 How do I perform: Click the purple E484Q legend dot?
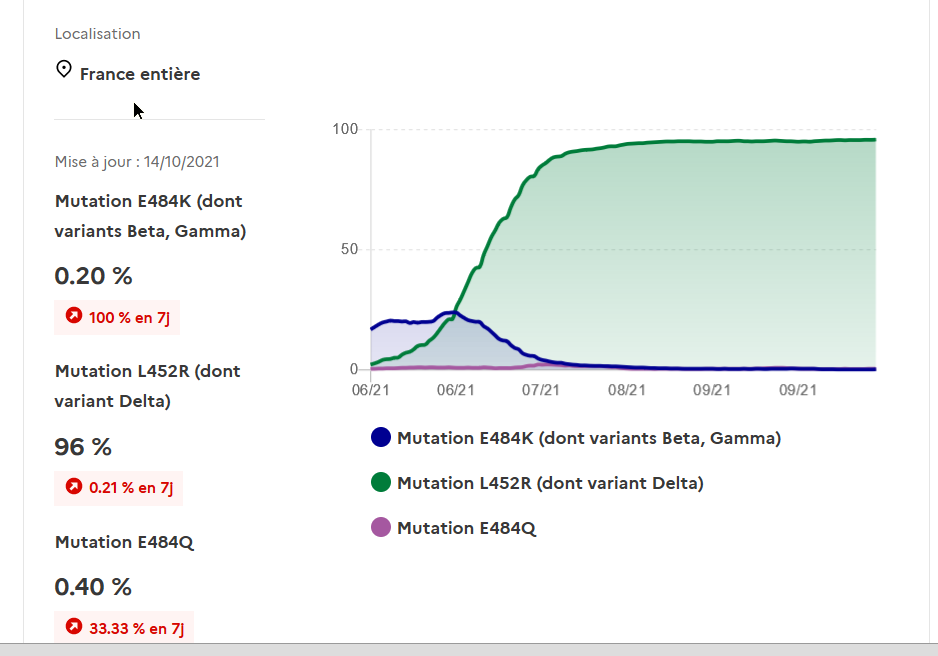(381, 527)
